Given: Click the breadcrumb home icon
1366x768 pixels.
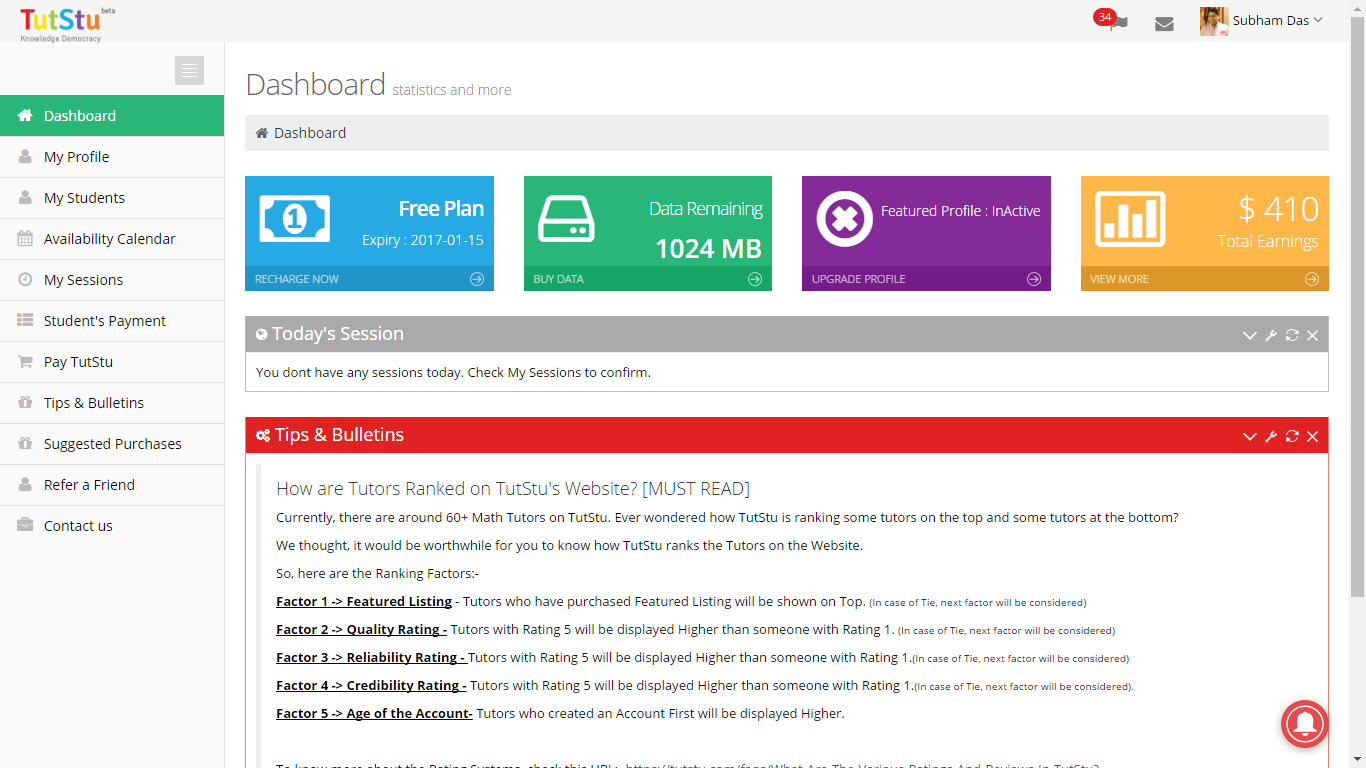Looking at the screenshot, I should [262, 133].
